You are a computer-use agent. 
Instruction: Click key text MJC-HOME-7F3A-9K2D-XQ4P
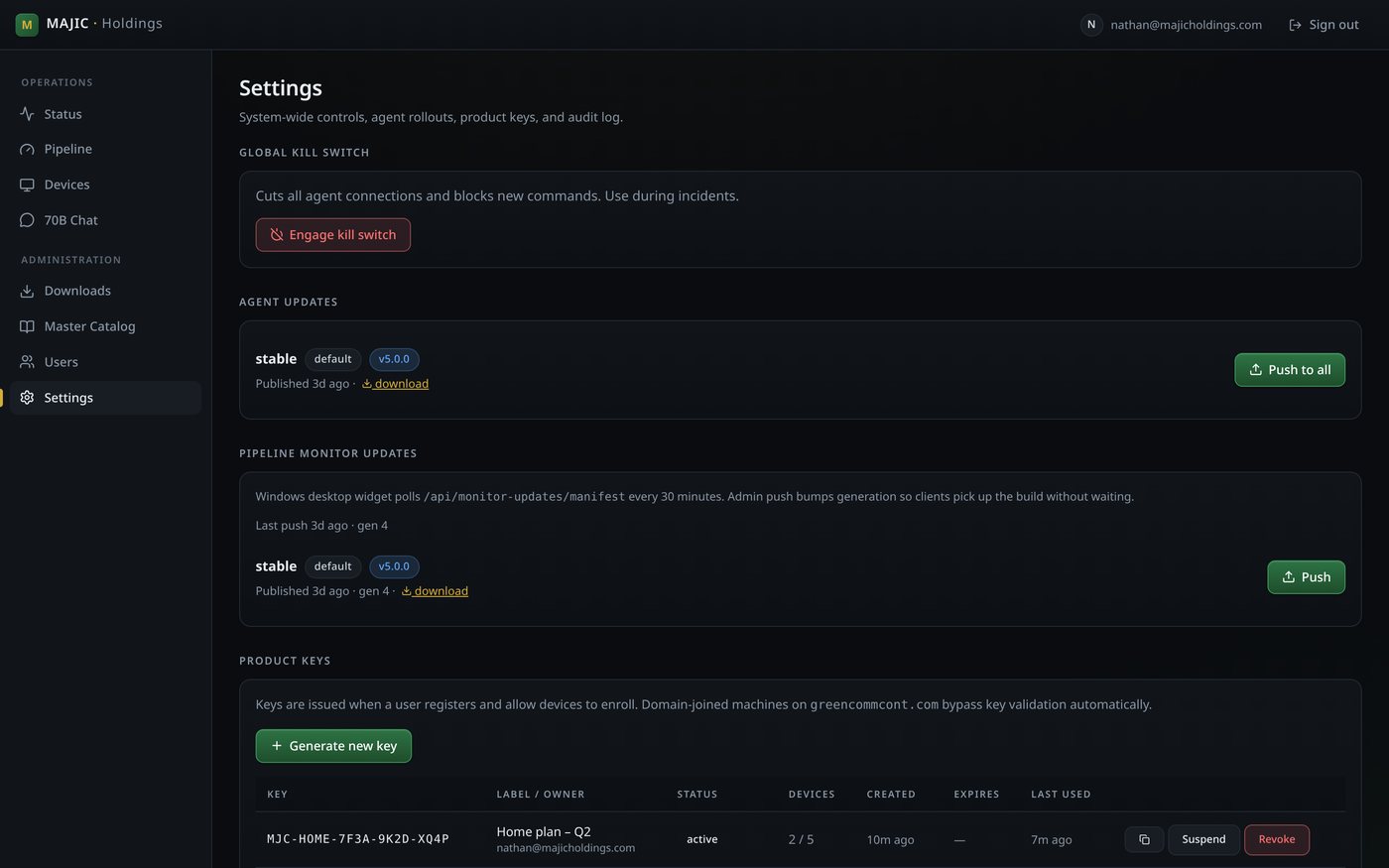(x=358, y=839)
